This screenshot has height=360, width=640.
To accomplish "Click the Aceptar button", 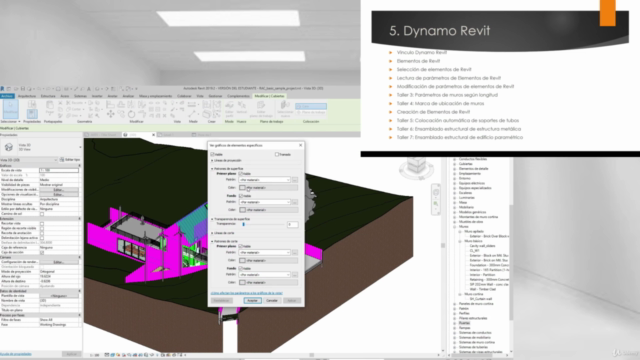I will 252,300.
